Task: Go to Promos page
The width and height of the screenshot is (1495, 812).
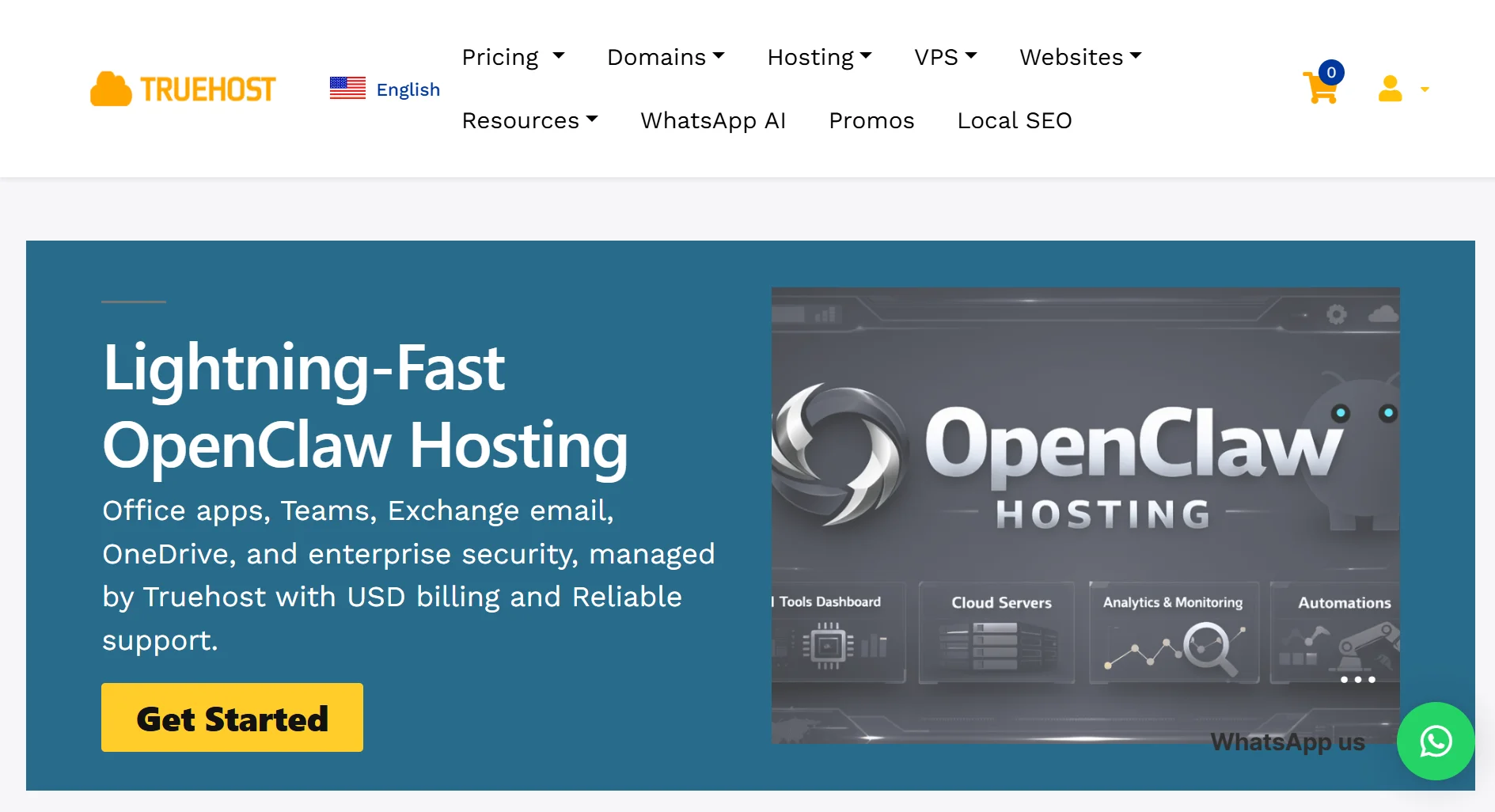Action: [x=871, y=120]
